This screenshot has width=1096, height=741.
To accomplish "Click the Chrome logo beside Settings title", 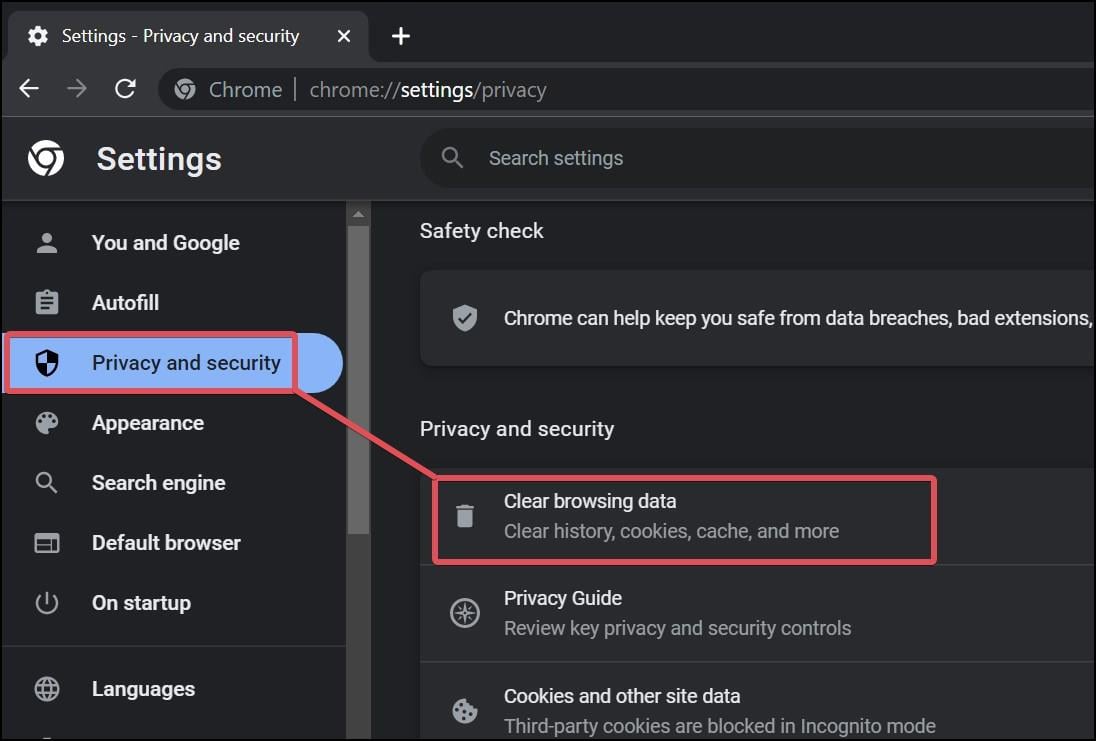I will click(x=46, y=158).
